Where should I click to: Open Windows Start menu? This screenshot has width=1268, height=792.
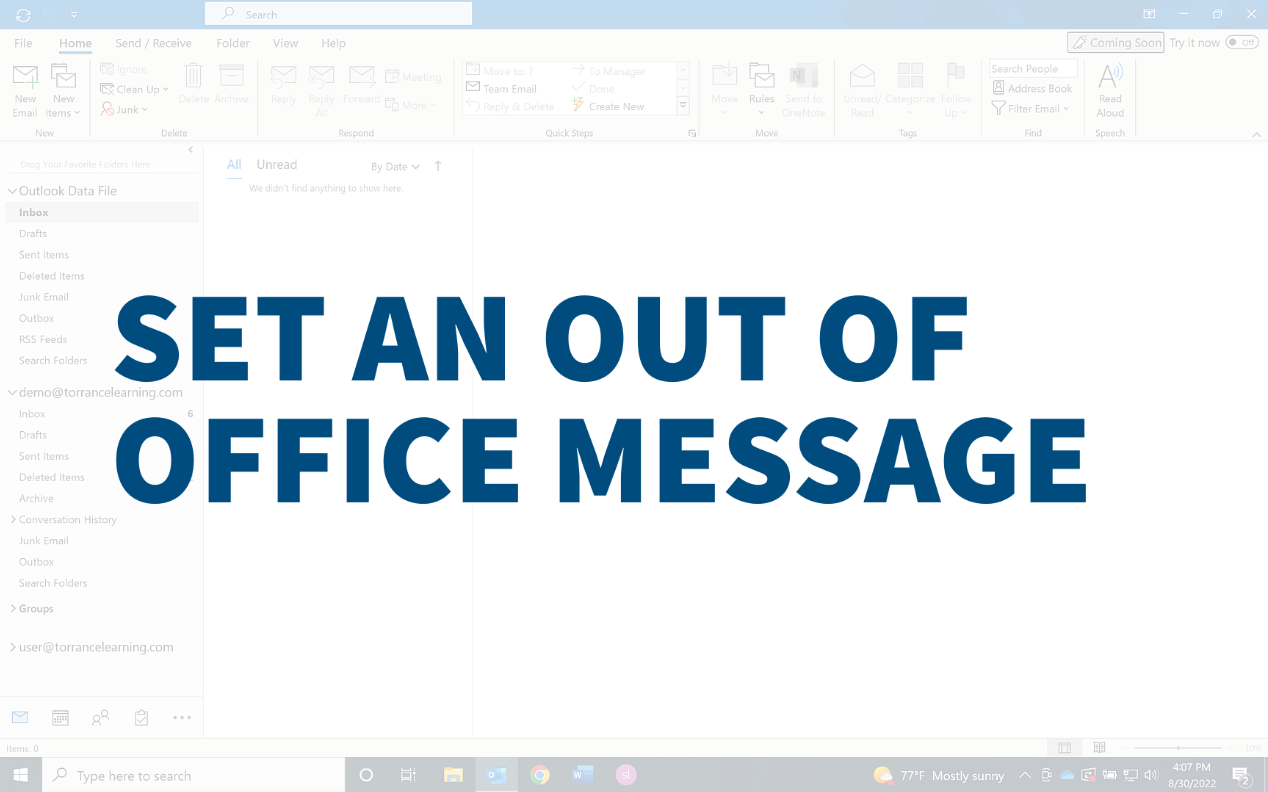pos(20,775)
